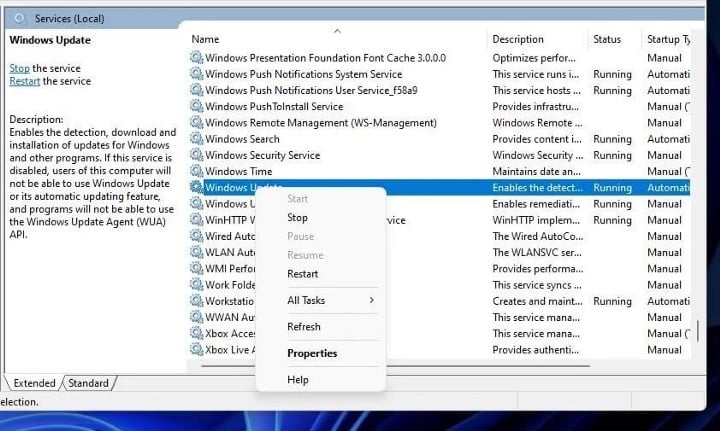Expand the All Tasks submenu arrow

[371, 300]
